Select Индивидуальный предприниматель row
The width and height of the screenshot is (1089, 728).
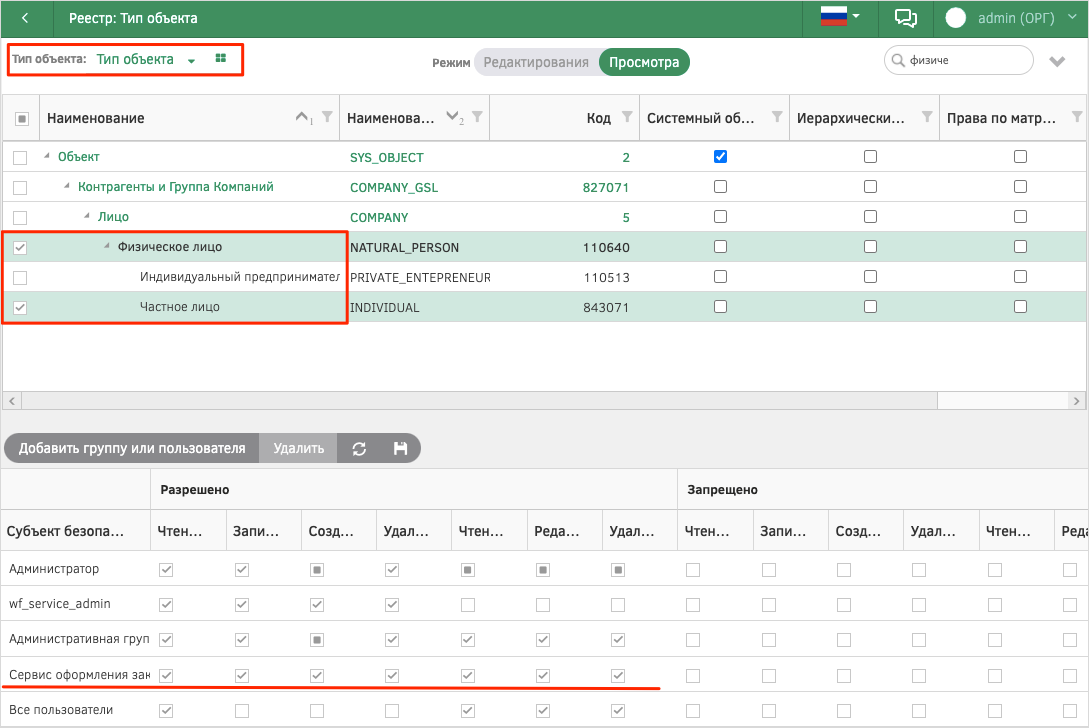point(544,277)
